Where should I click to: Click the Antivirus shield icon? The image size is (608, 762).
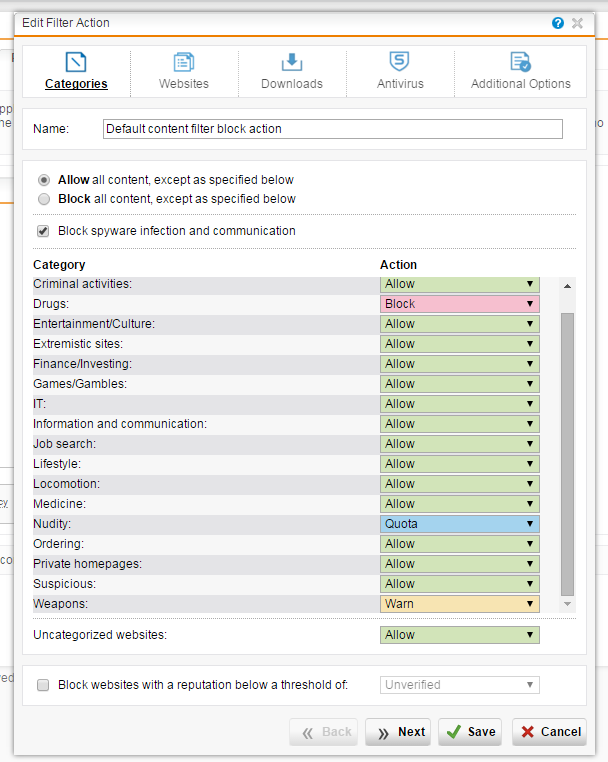(x=400, y=62)
